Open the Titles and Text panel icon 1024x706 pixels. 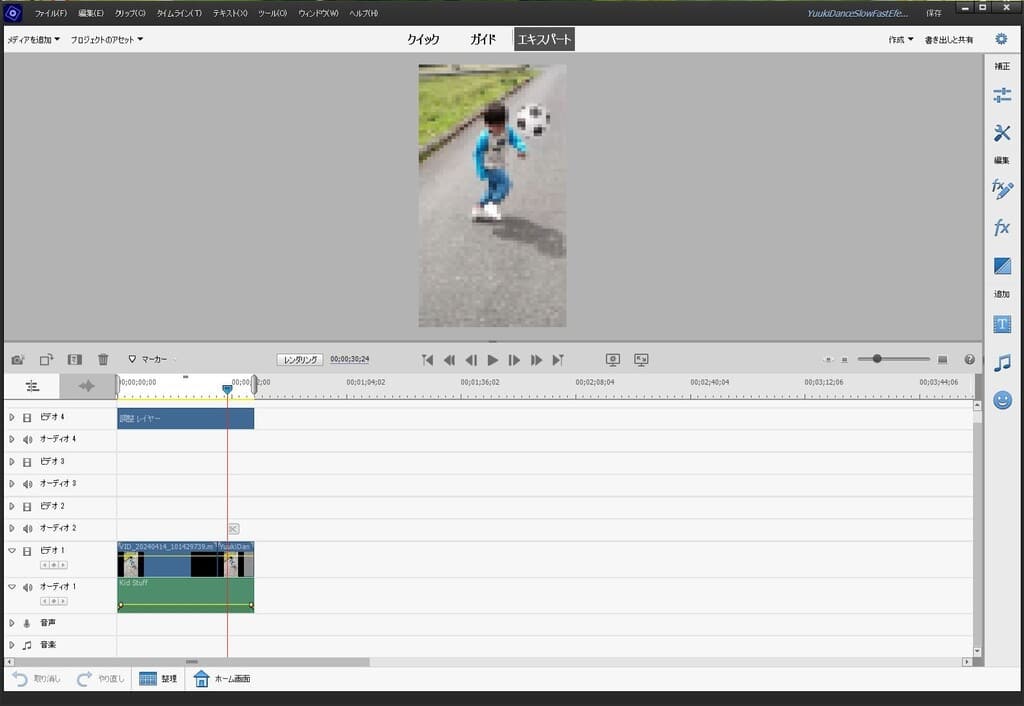[x=1001, y=325]
